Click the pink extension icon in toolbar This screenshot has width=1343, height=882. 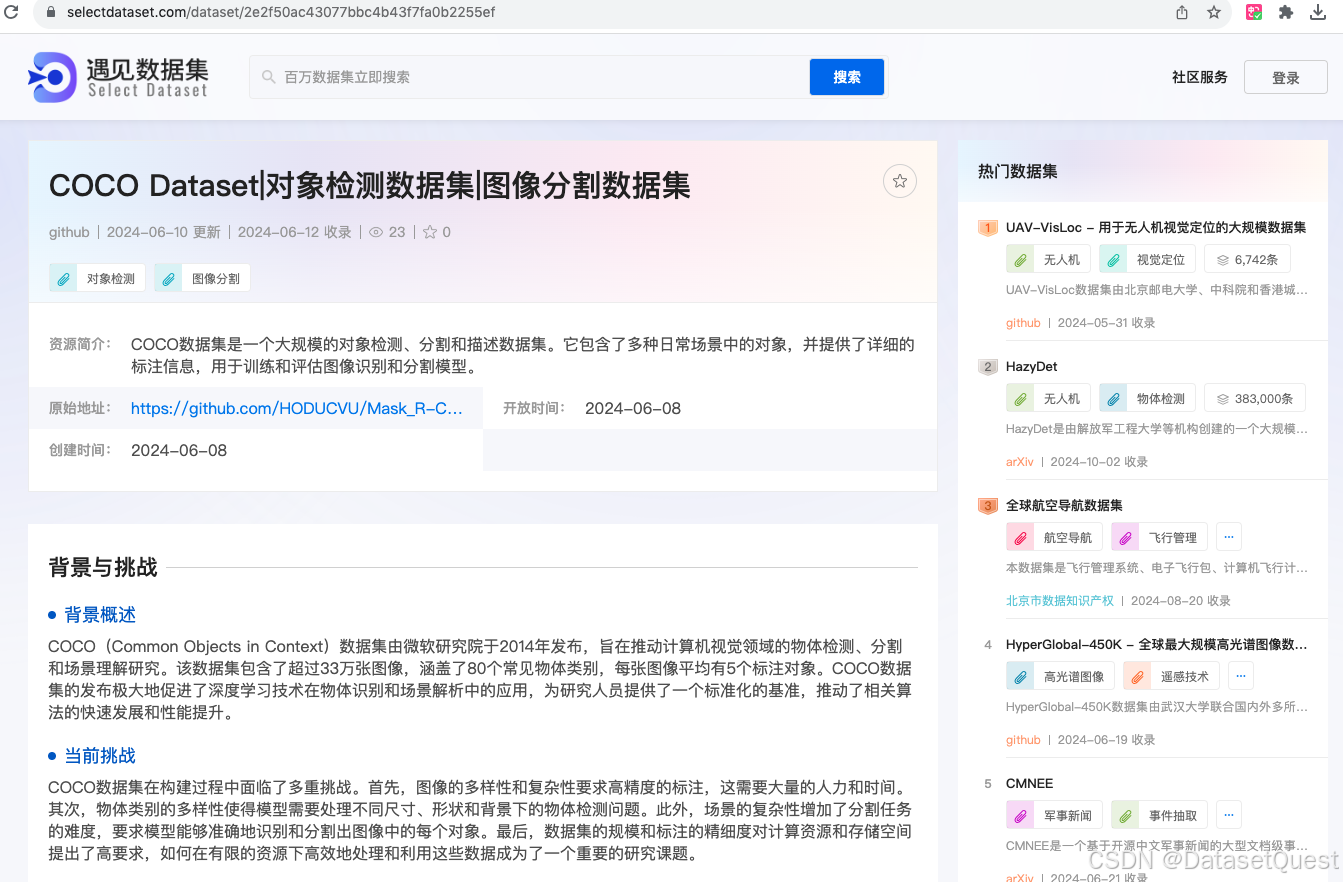pyautogui.click(x=1253, y=12)
